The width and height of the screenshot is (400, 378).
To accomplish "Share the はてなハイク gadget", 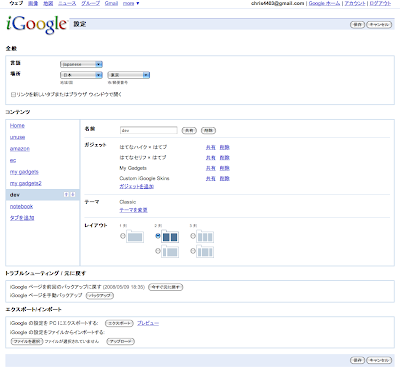I will coord(210,147).
